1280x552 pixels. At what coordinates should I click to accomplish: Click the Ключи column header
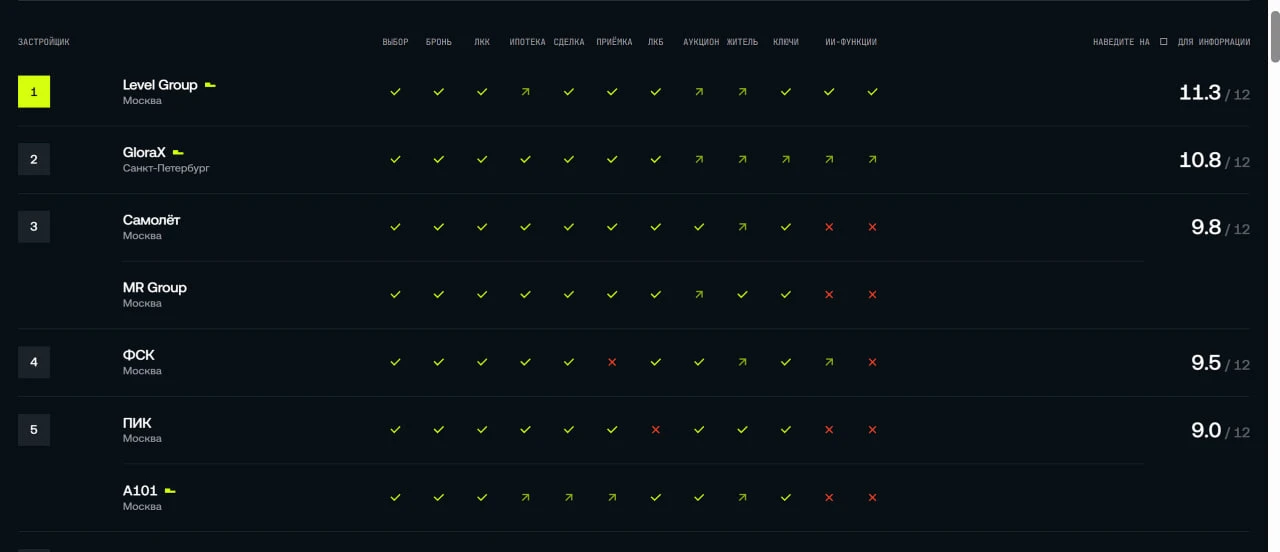pos(786,42)
